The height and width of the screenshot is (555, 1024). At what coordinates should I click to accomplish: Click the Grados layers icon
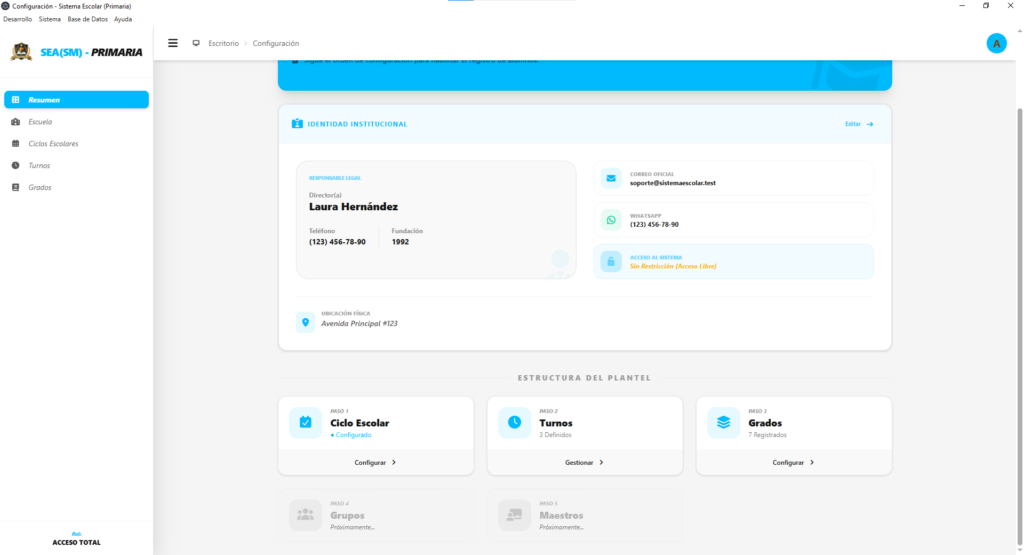(x=723, y=422)
